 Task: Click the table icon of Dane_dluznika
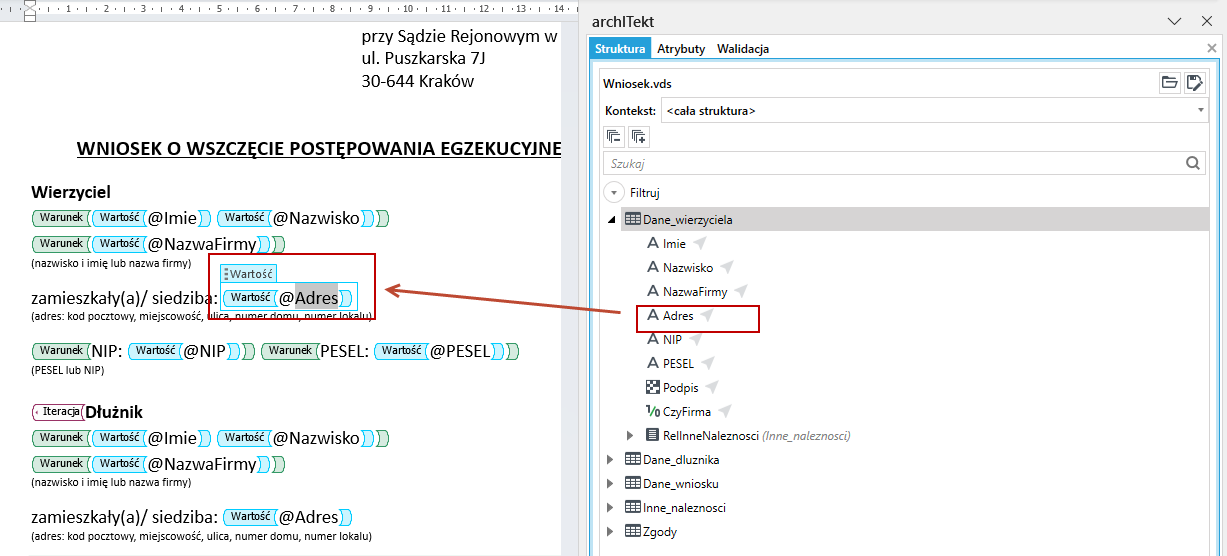tap(633, 459)
